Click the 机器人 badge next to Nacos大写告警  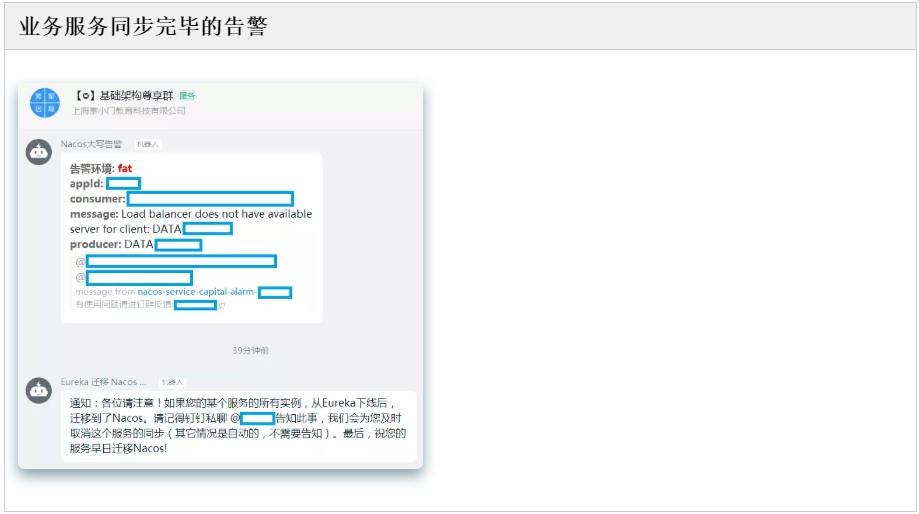[x=148, y=144]
